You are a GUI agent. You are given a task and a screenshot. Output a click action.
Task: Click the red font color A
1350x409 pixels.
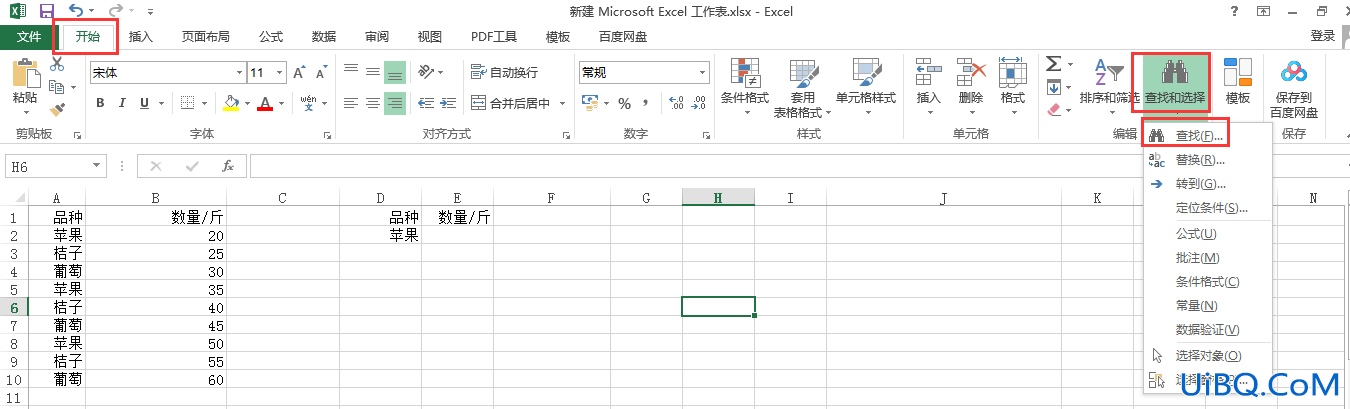click(x=265, y=103)
